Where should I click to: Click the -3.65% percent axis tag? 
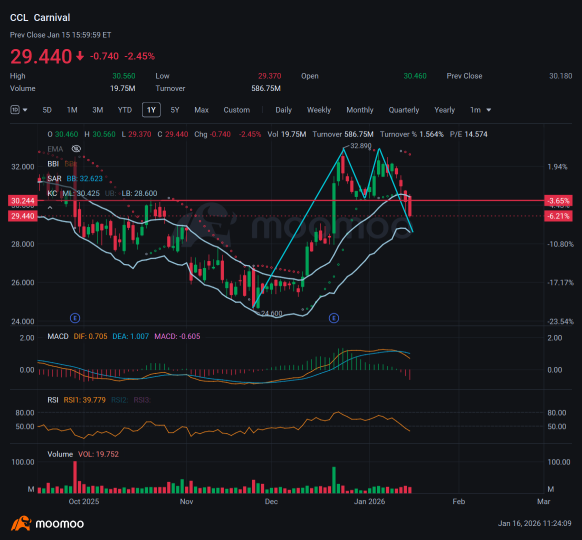pos(558,201)
